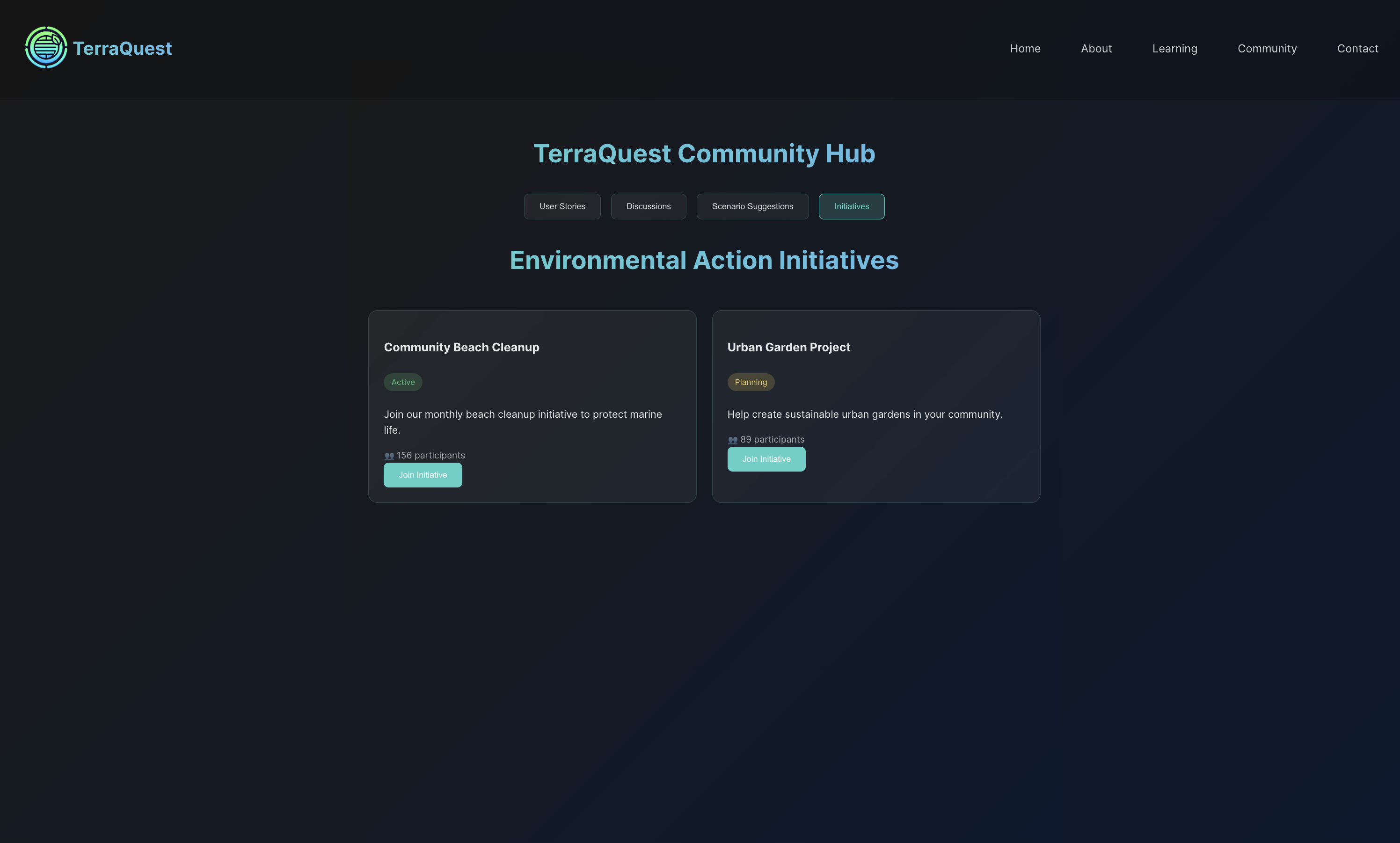Open Community Beach Cleanup card title

pyautogui.click(x=461, y=347)
